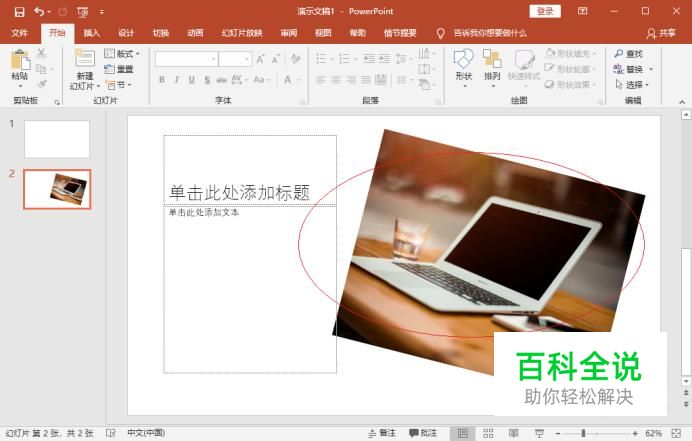Viewport: 692px width, 441px height.
Task: Start slide show from status bar
Action: [539, 433]
